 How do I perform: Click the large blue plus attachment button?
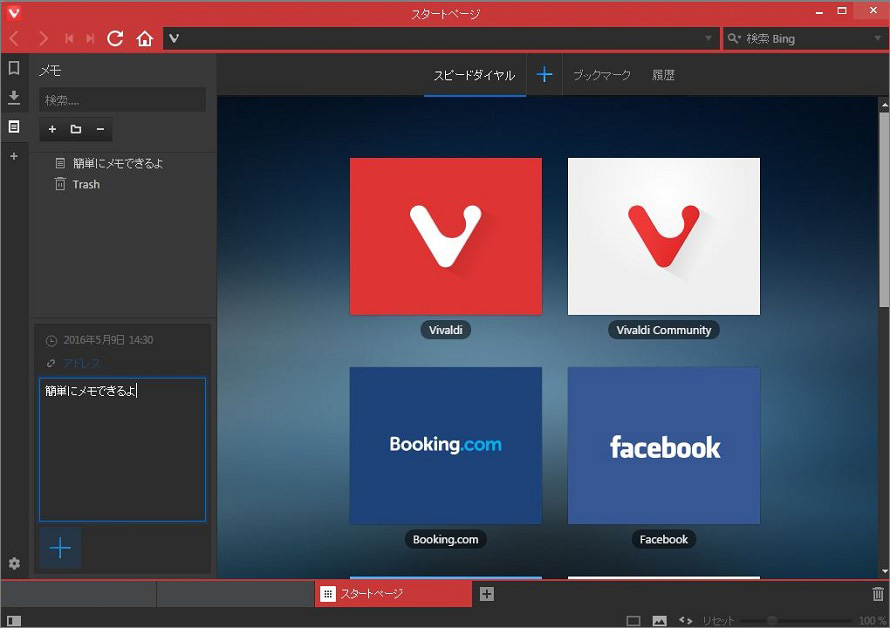point(60,548)
